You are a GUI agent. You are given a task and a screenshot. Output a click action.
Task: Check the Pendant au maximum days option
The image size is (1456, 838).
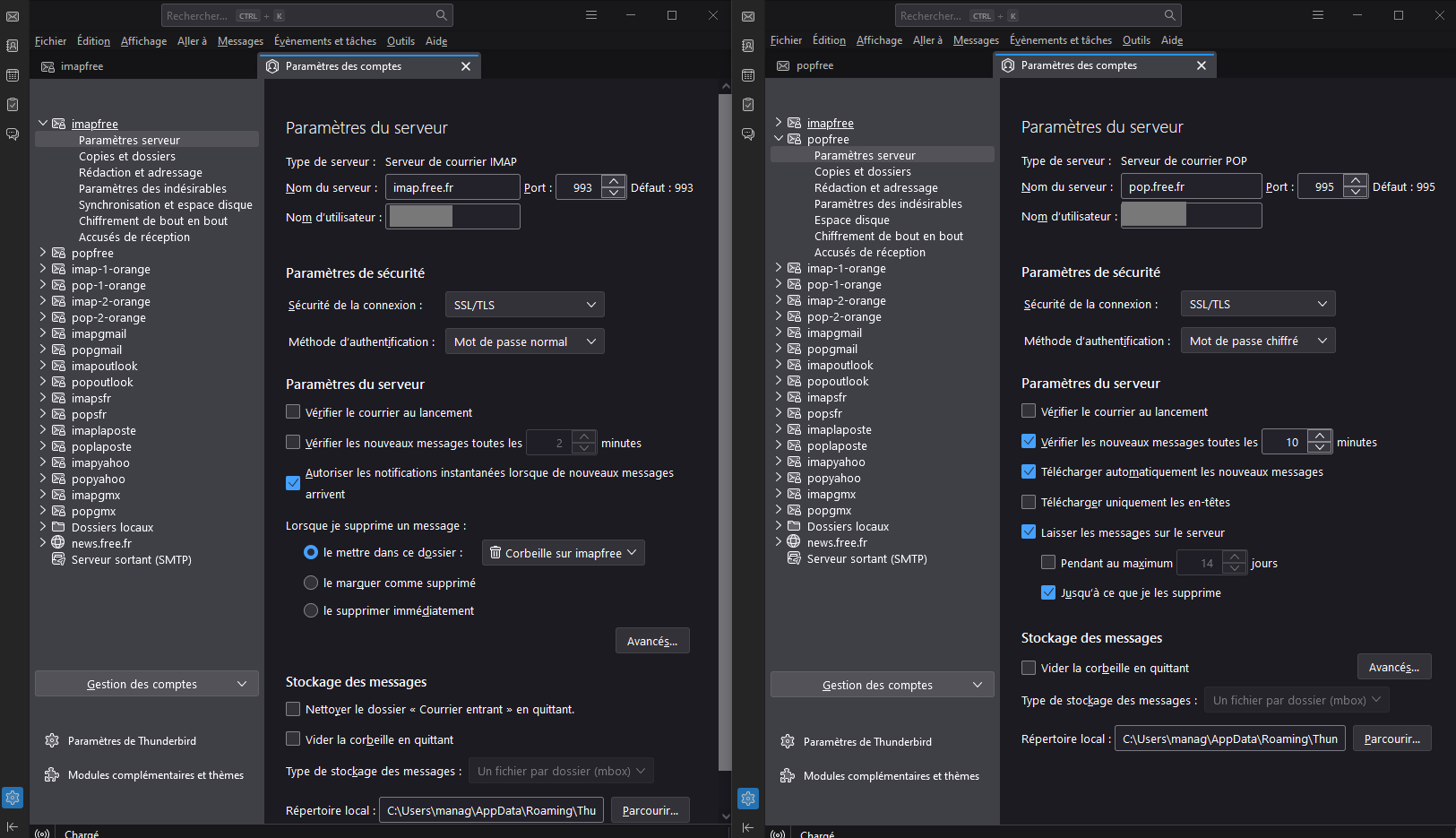[1048, 563]
